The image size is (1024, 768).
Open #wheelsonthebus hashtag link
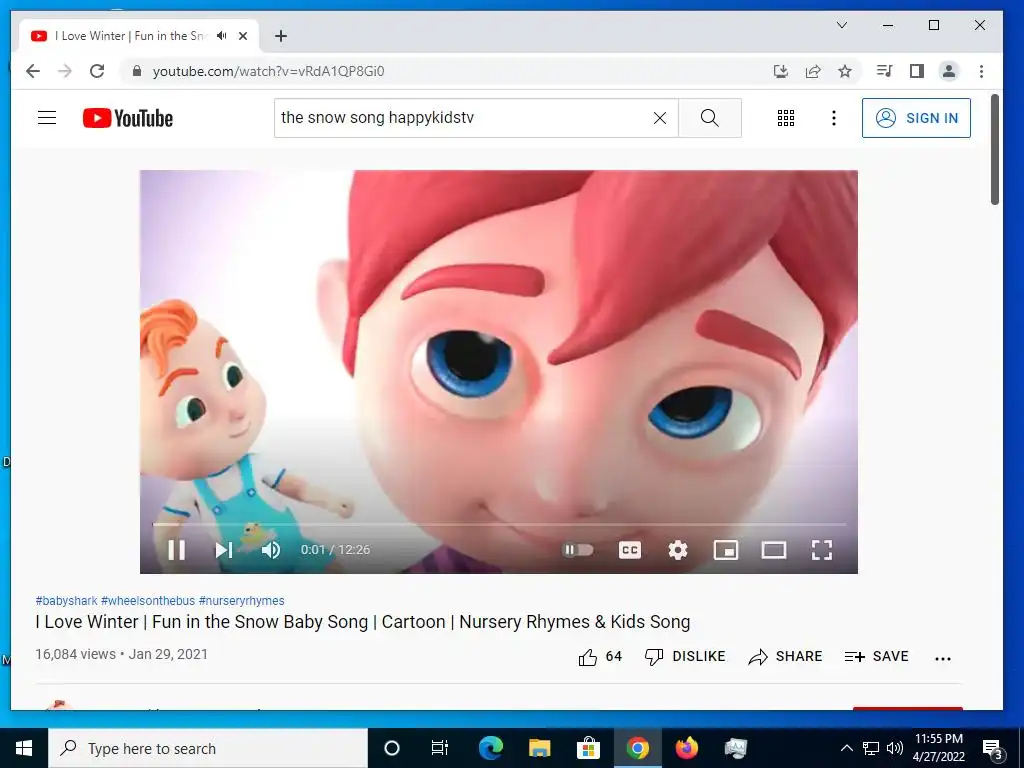tap(148, 600)
